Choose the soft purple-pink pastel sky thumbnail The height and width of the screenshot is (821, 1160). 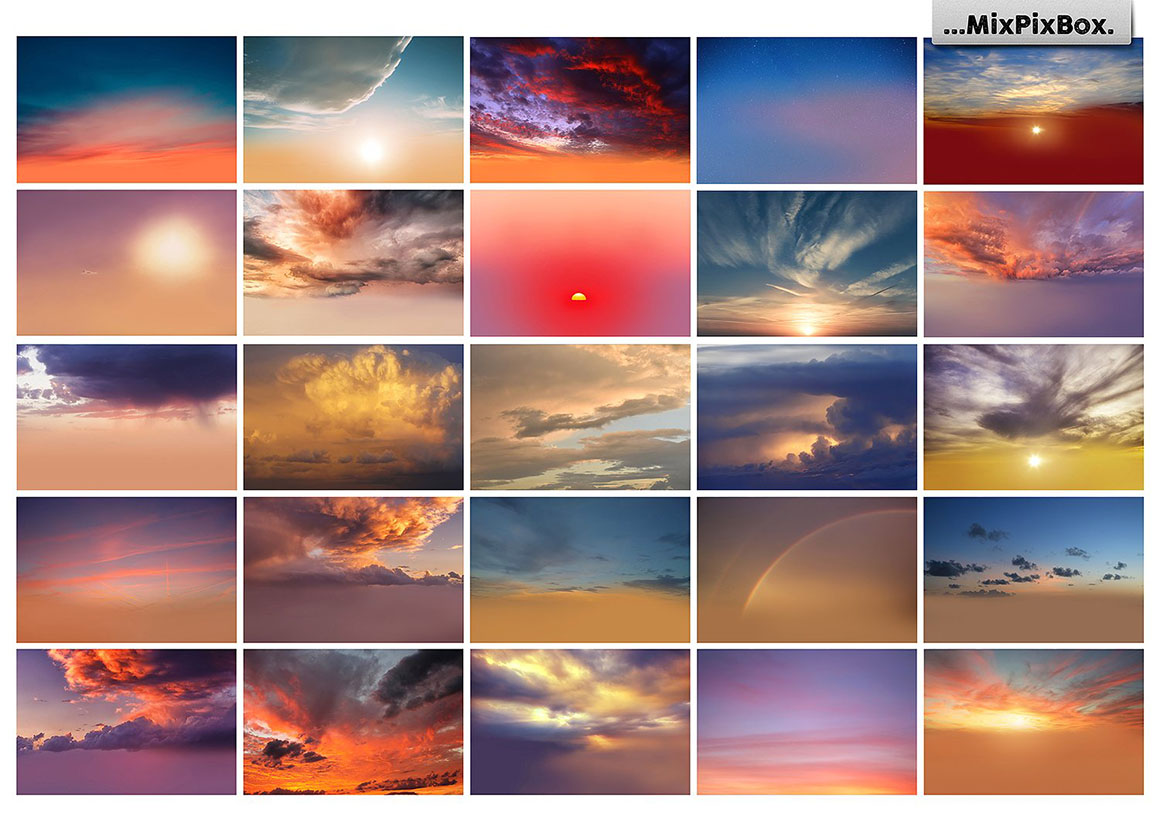coord(806,722)
